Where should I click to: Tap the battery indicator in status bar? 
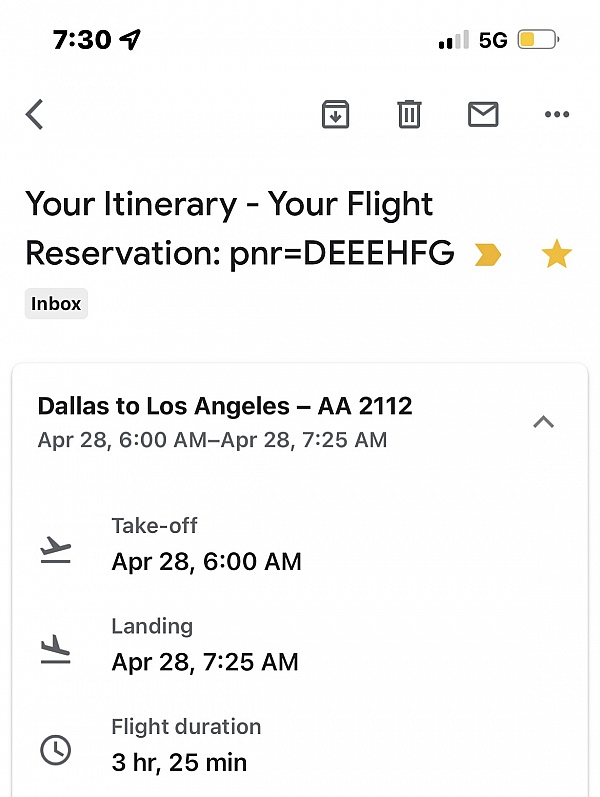click(x=538, y=40)
